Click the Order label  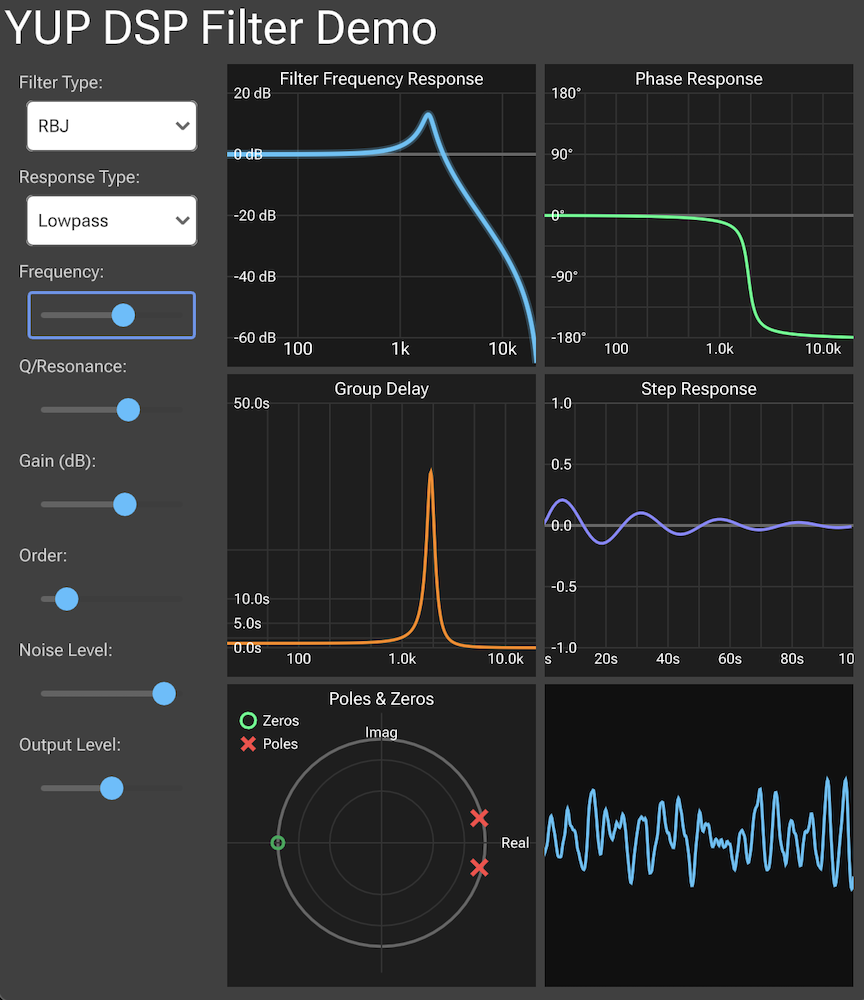point(43,555)
